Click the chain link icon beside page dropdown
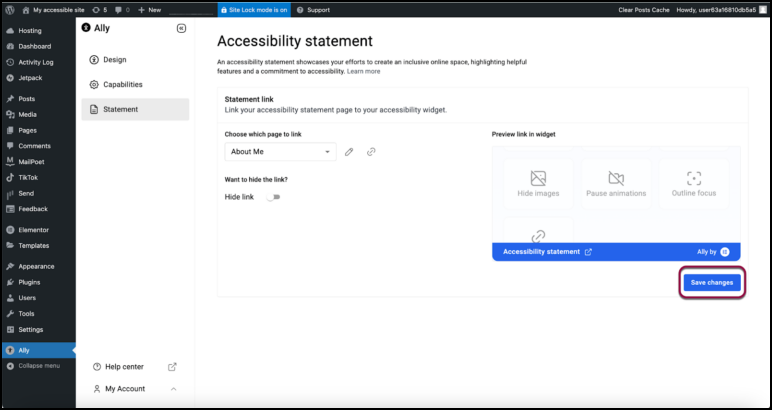772x410 pixels. [x=371, y=152]
